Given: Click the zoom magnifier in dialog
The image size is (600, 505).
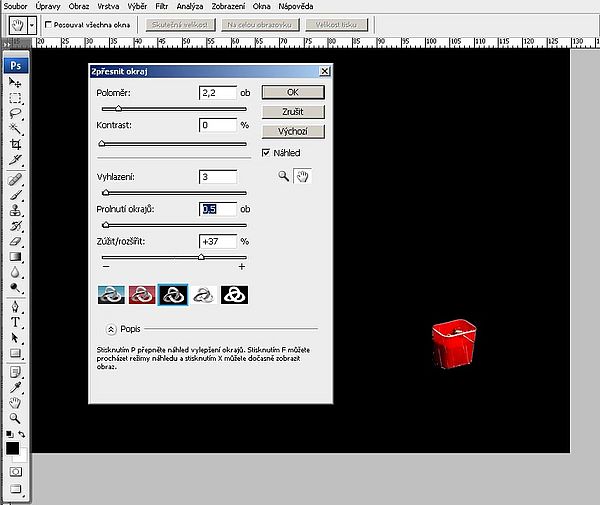Looking at the screenshot, I should (x=284, y=176).
